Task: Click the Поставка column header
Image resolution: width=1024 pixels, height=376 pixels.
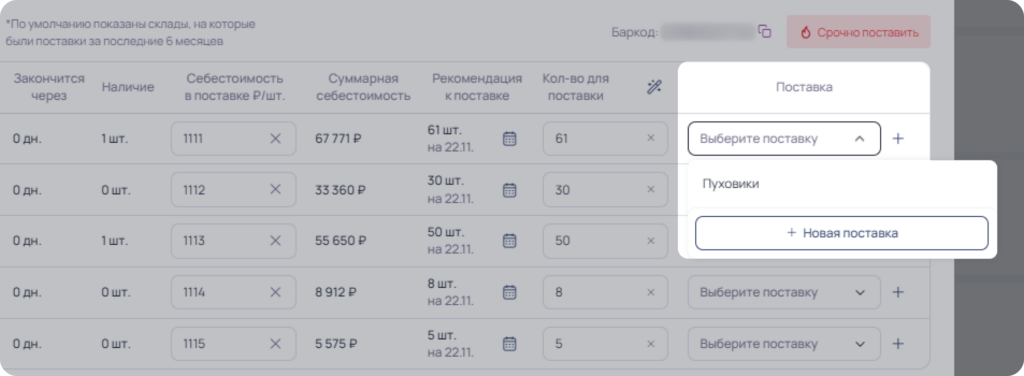Action: [x=804, y=87]
